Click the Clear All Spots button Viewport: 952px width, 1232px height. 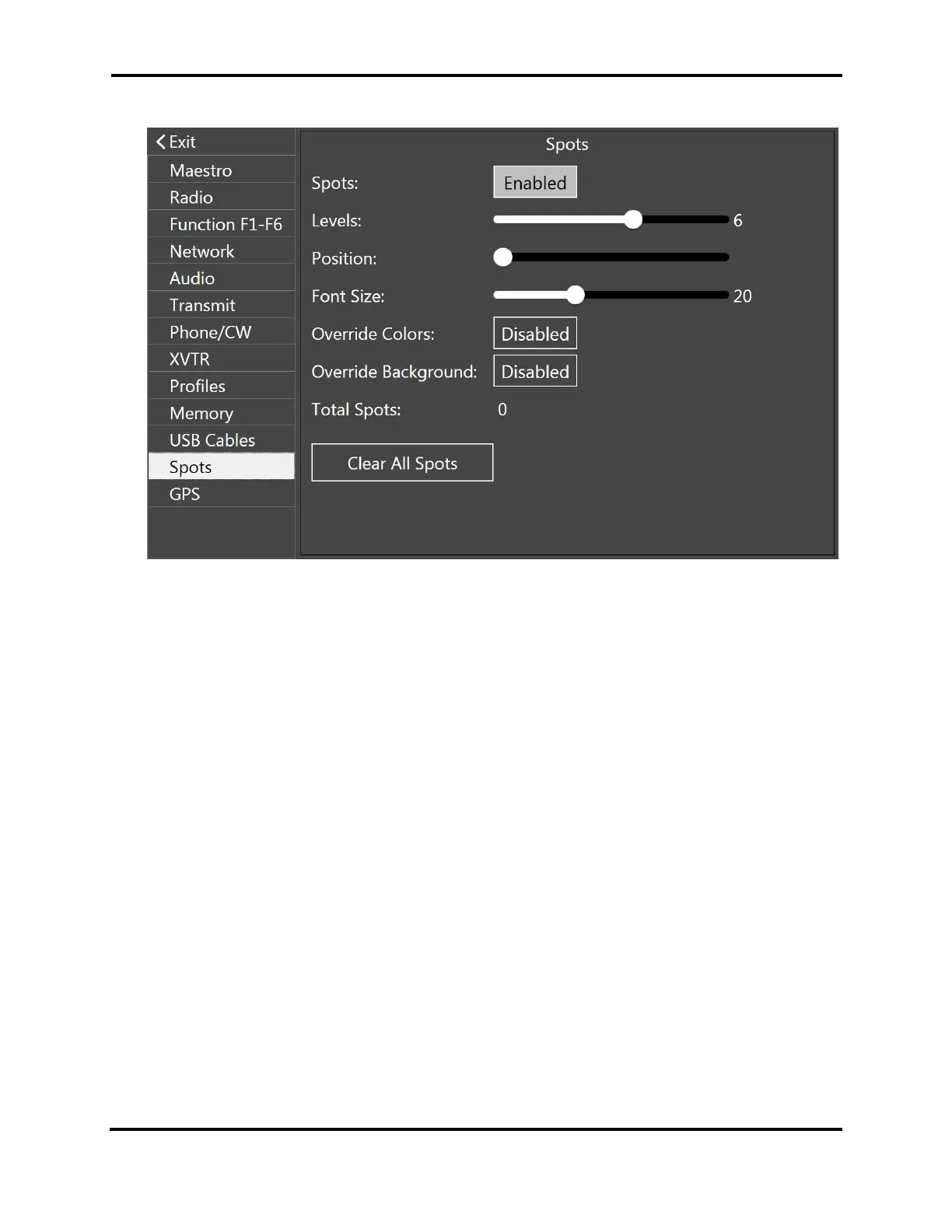pos(402,463)
